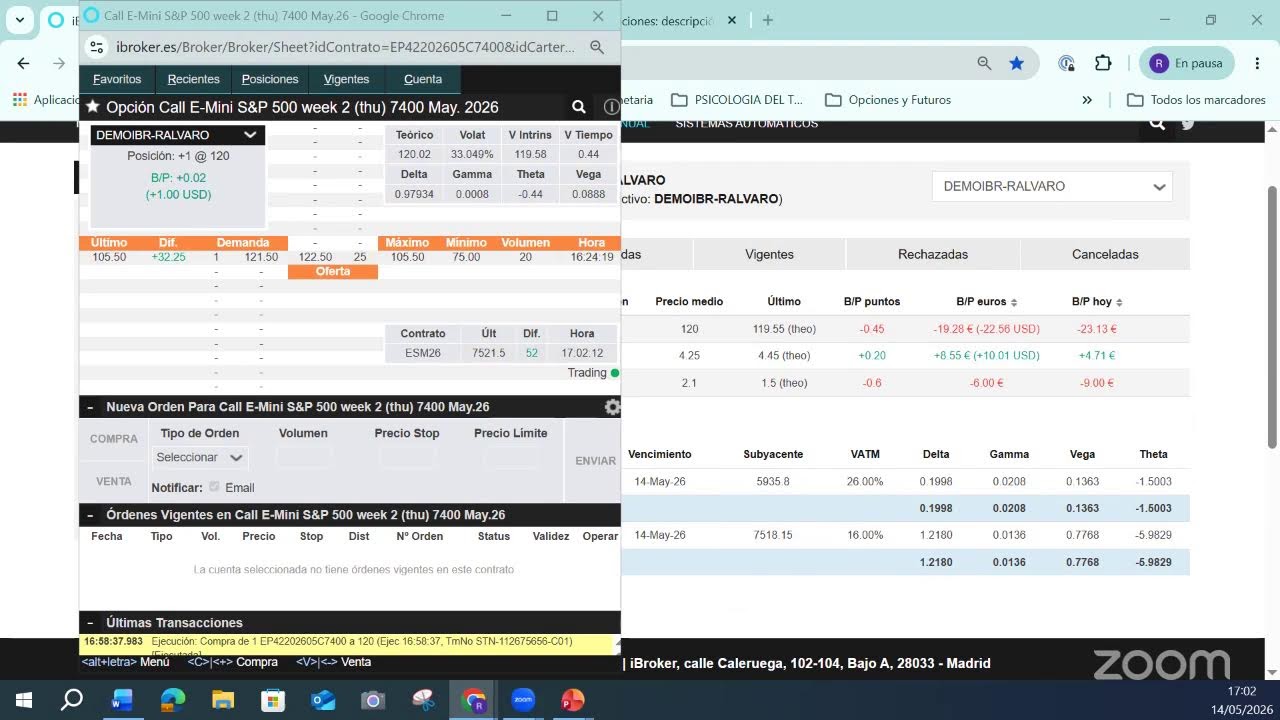
Task: Open the Camera app from the taskbar
Action: (373, 700)
